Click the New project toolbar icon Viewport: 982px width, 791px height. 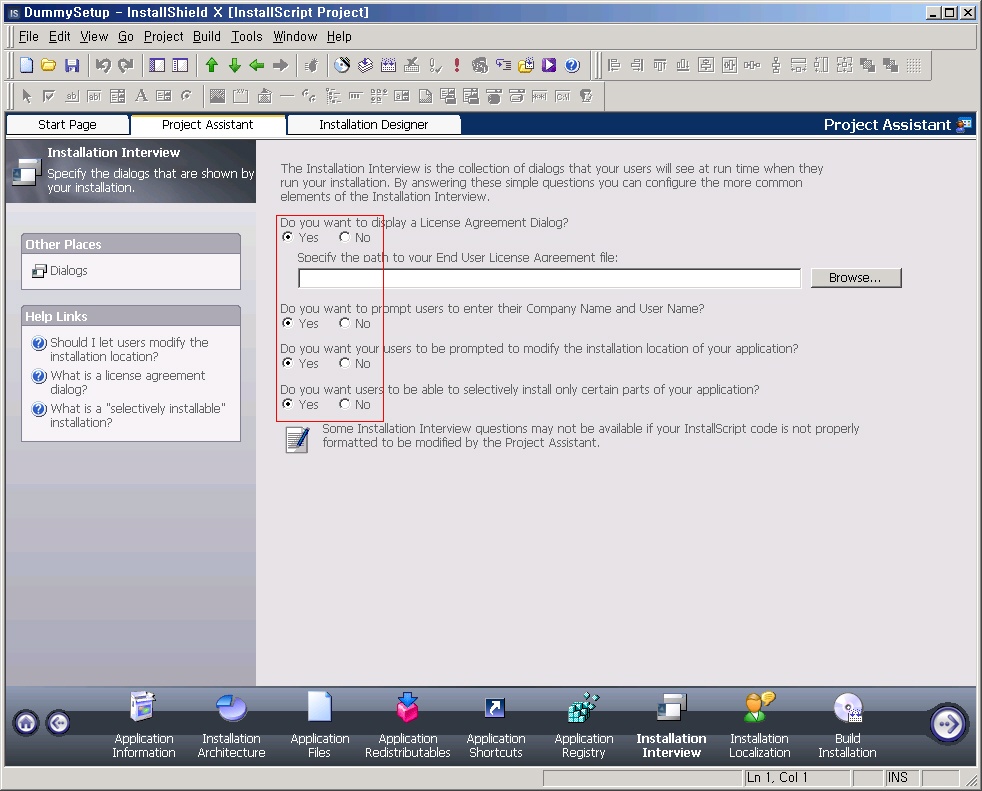pos(27,65)
